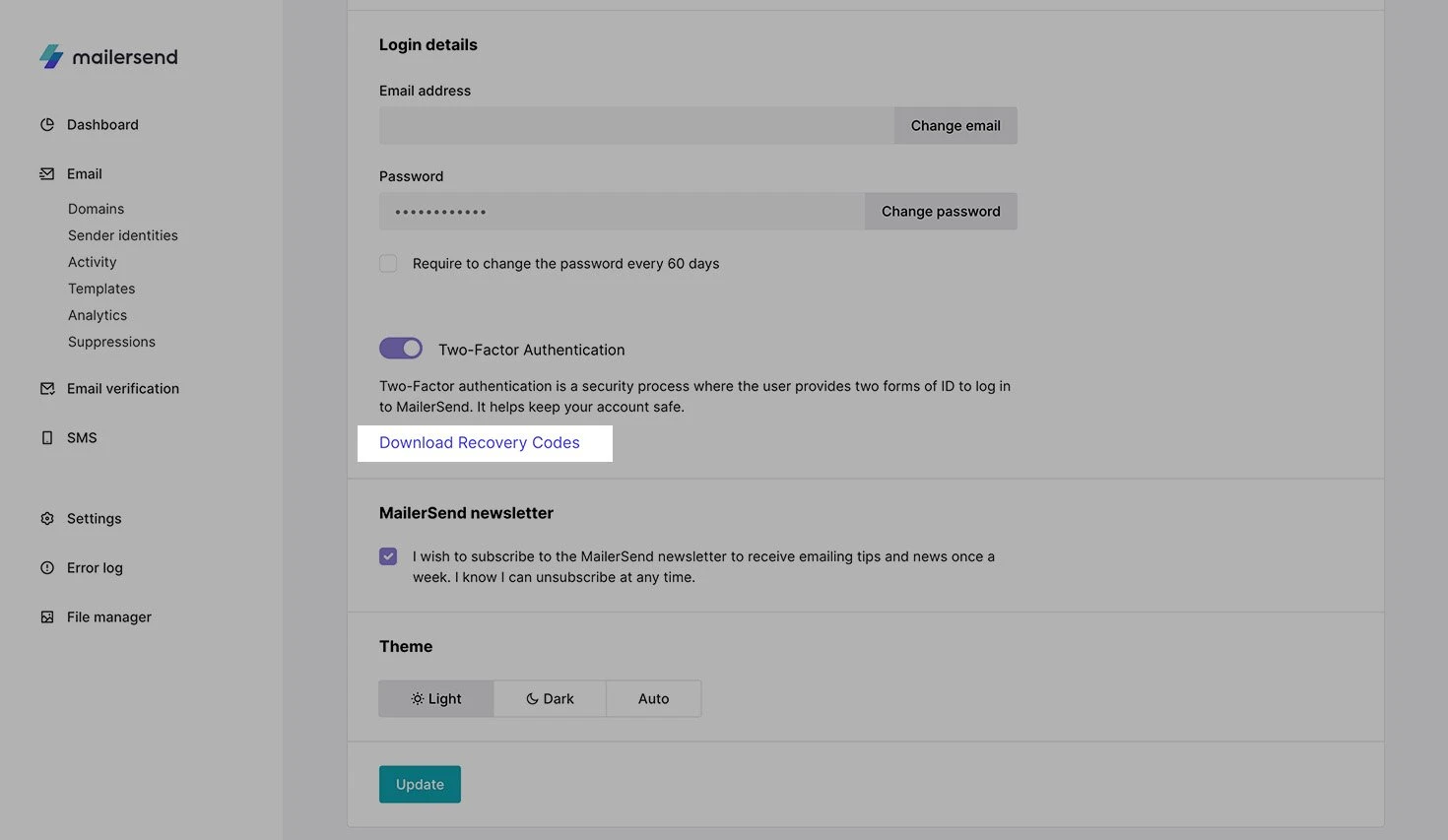This screenshot has height=840, width=1448.
Task: Check the 60-day password change checkbox
Action: click(388, 264)
